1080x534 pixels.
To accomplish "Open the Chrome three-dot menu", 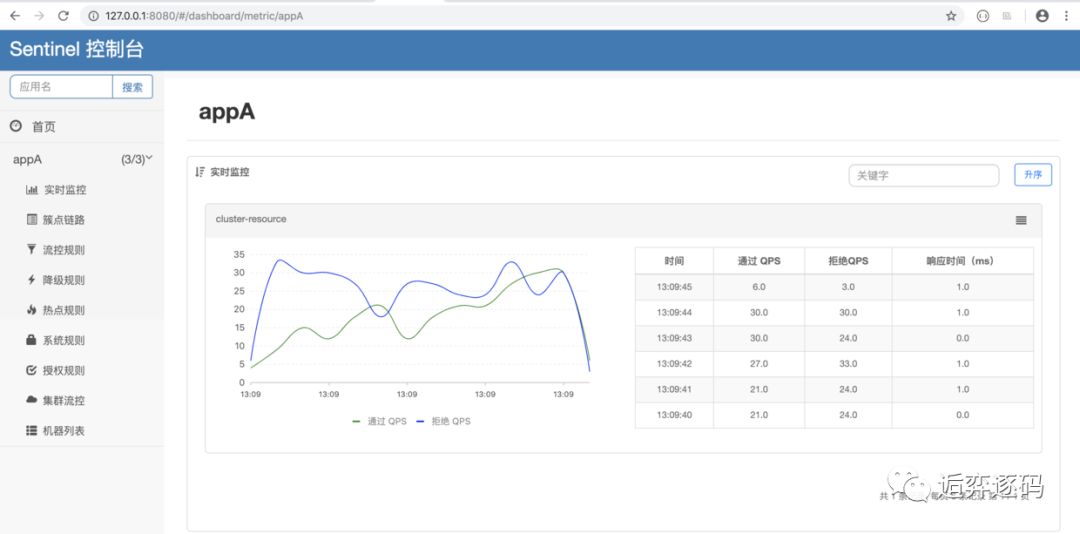I will pos(1066,16).
